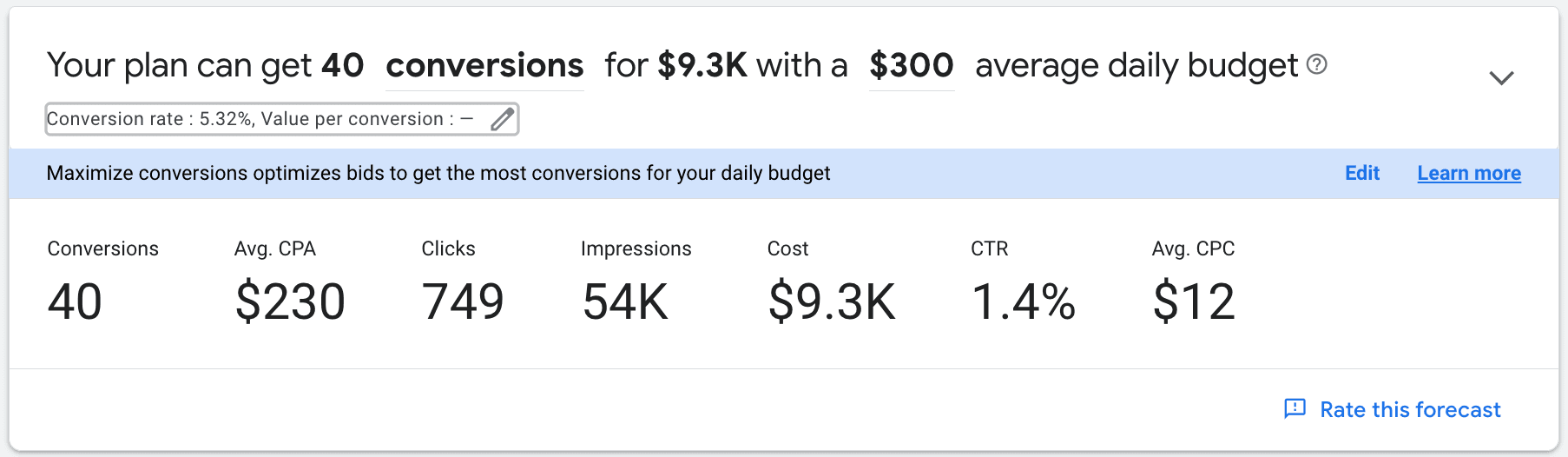Click the Rate this forecast text
The height and width of the screenshot is (457, 1568).
tap(1410, 409)
